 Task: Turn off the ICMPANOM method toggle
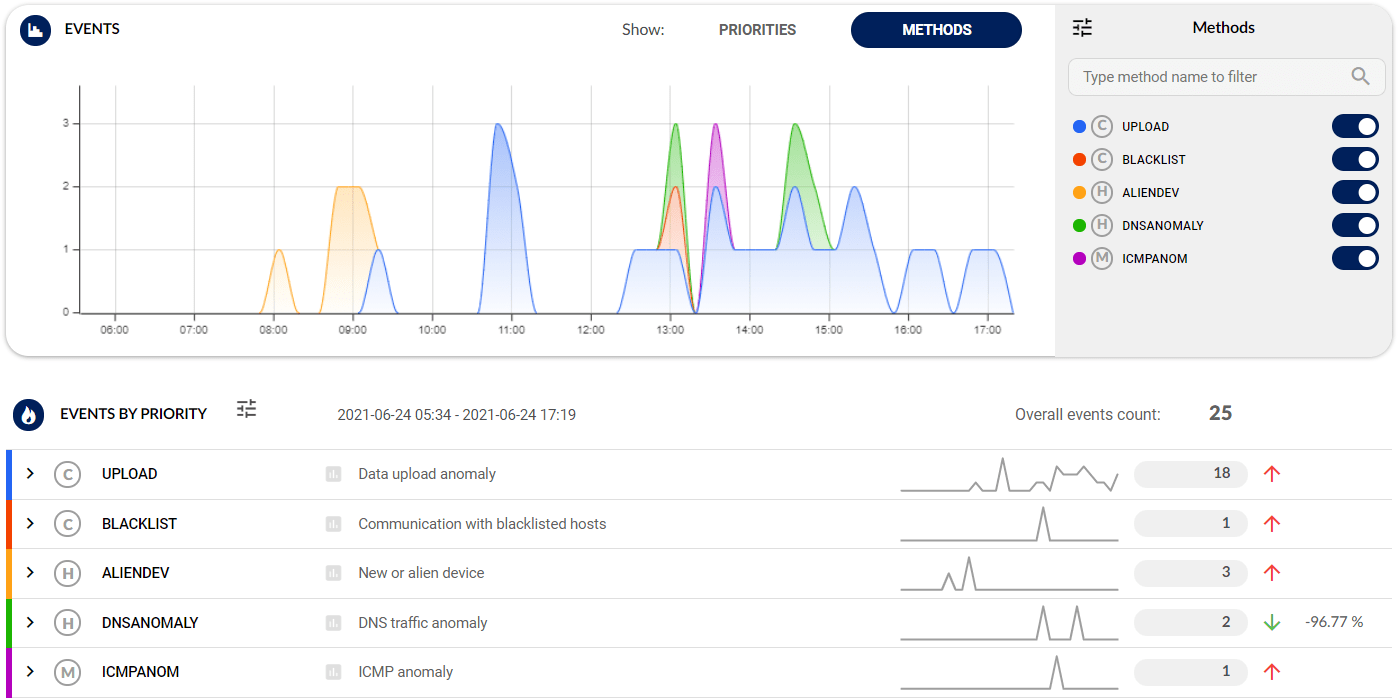click(1355, 259)
